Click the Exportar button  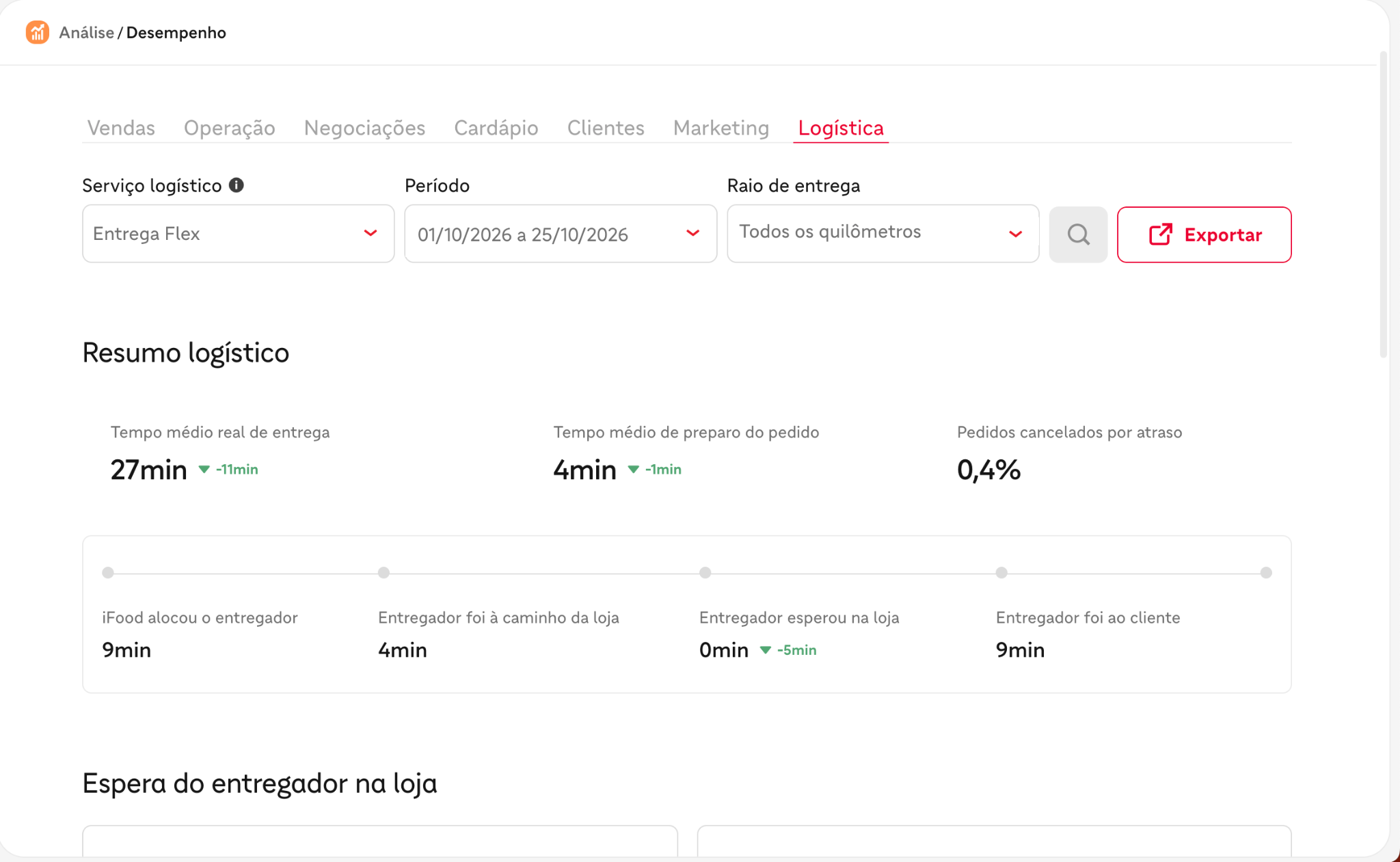[1204, 234]
